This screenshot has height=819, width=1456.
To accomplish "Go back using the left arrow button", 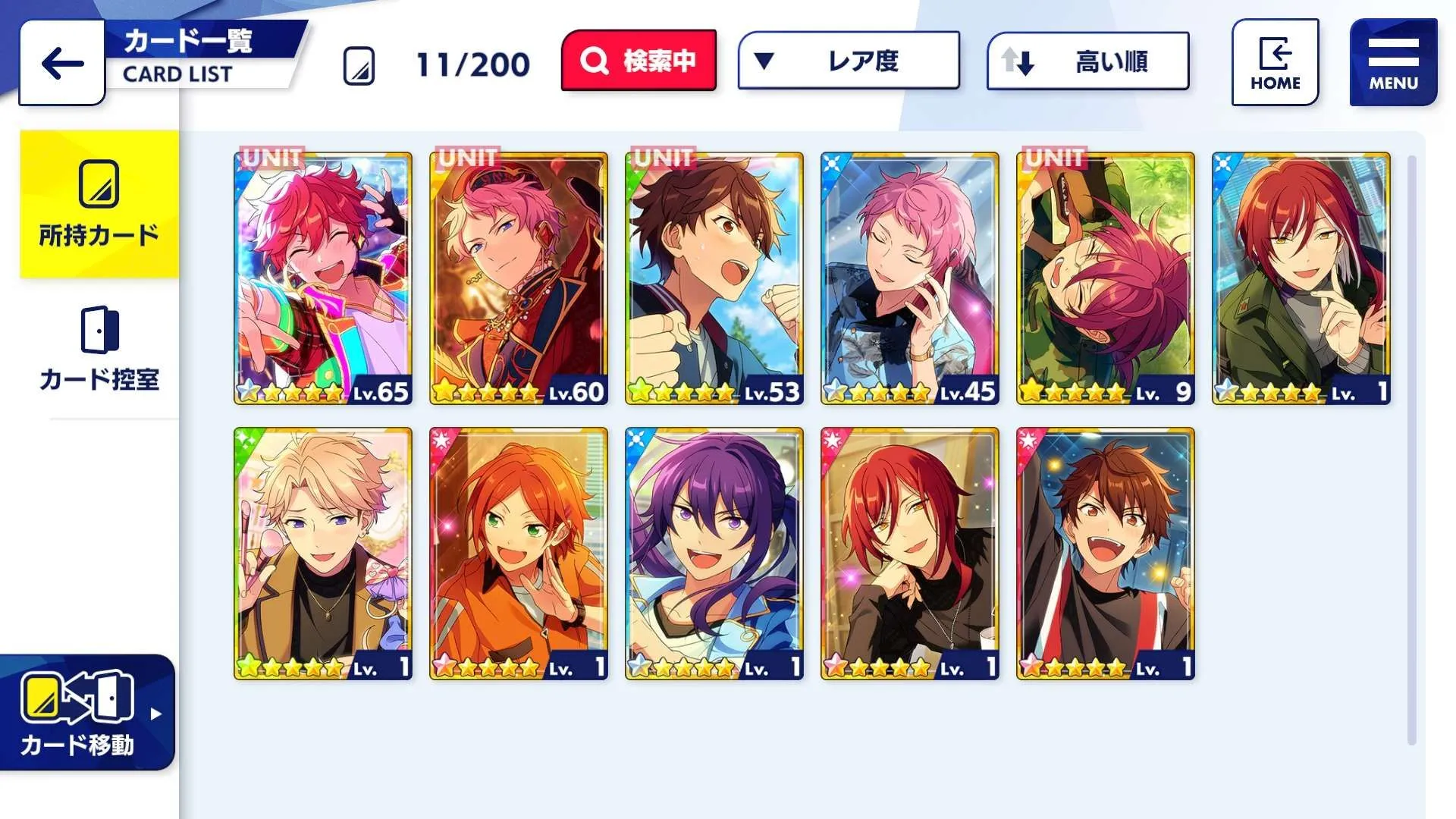I will (62, 63).
